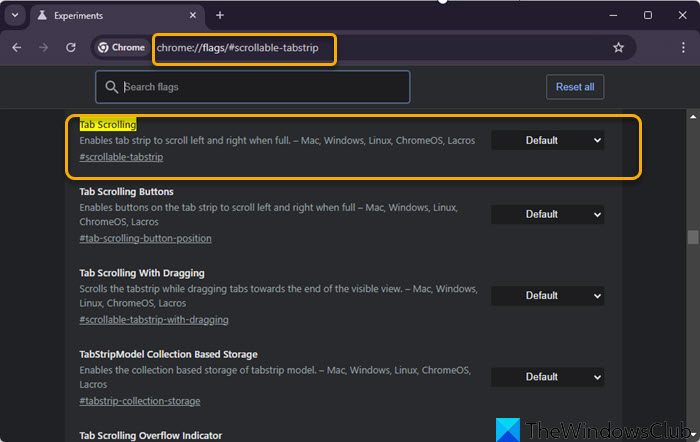700x442 pixels.
Task: Click the Chrome site info chip
Action: click(121, 47)
